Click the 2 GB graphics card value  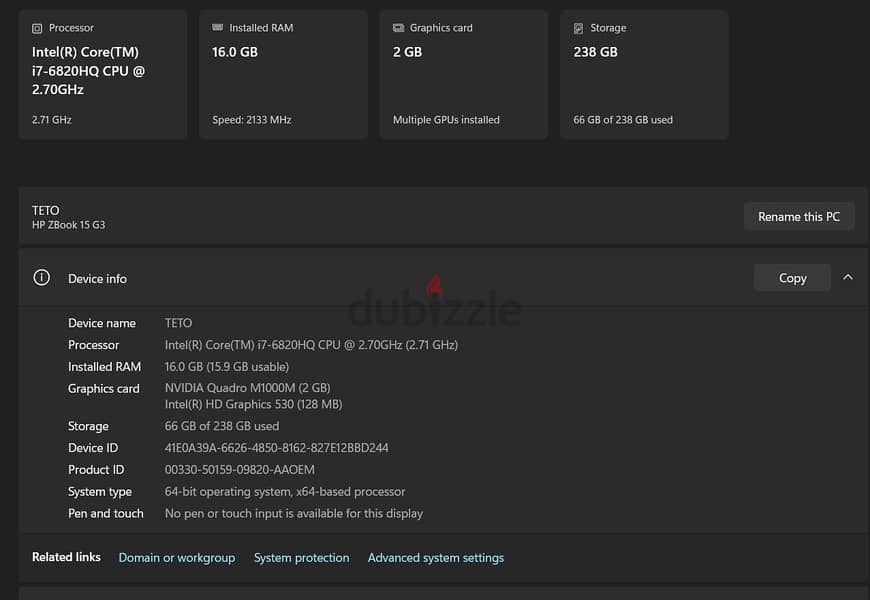[407, 52]
